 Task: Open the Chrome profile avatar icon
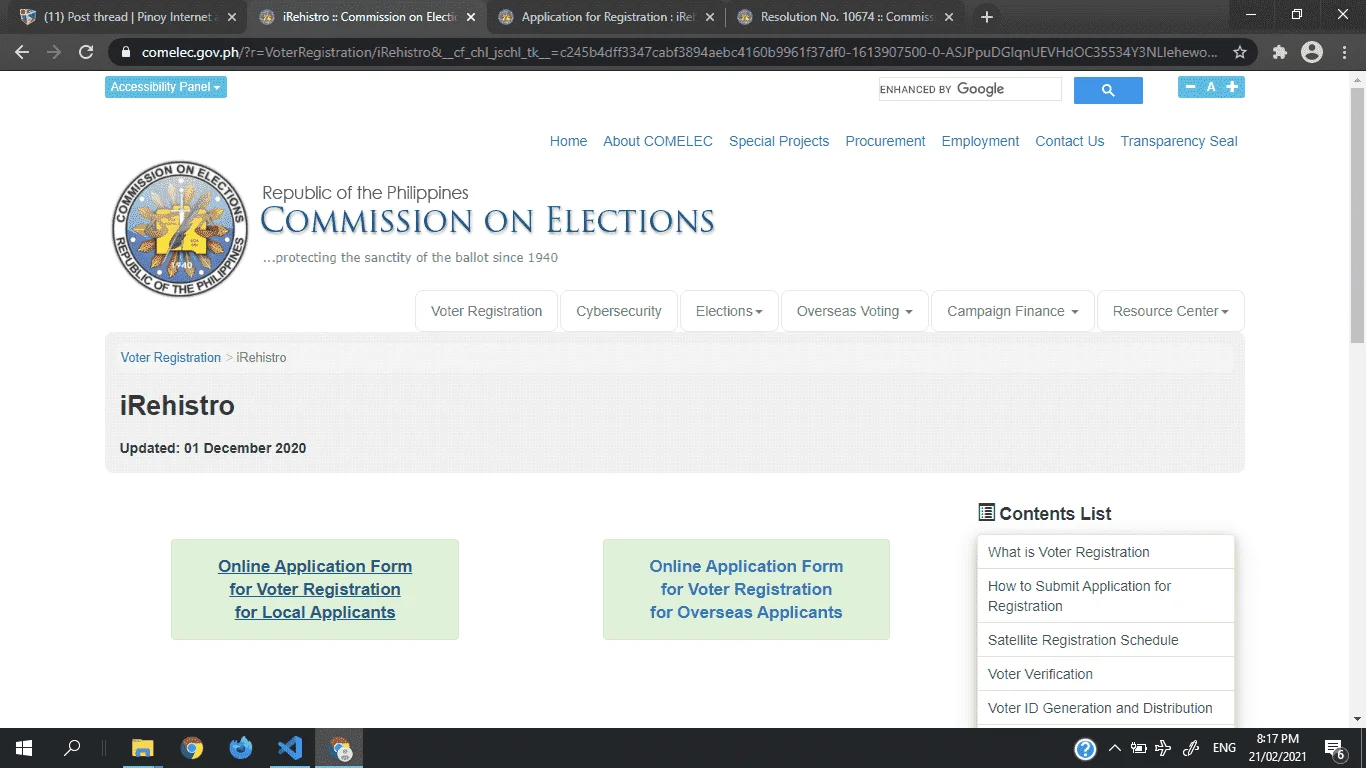pos(1311,52)
